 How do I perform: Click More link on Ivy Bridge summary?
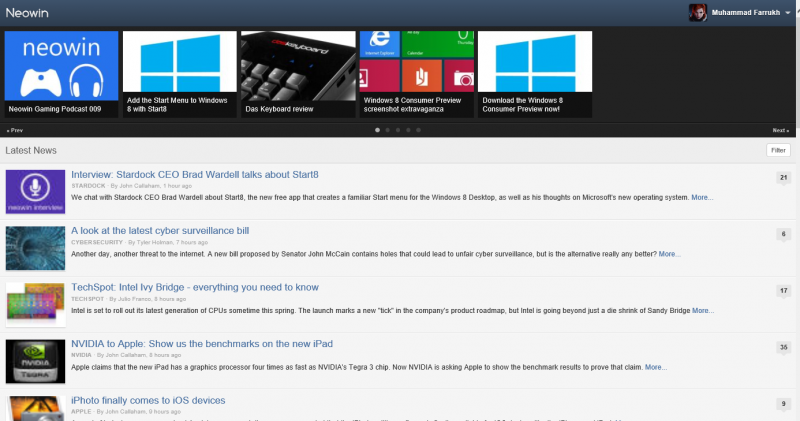click(x=703, y=311)
